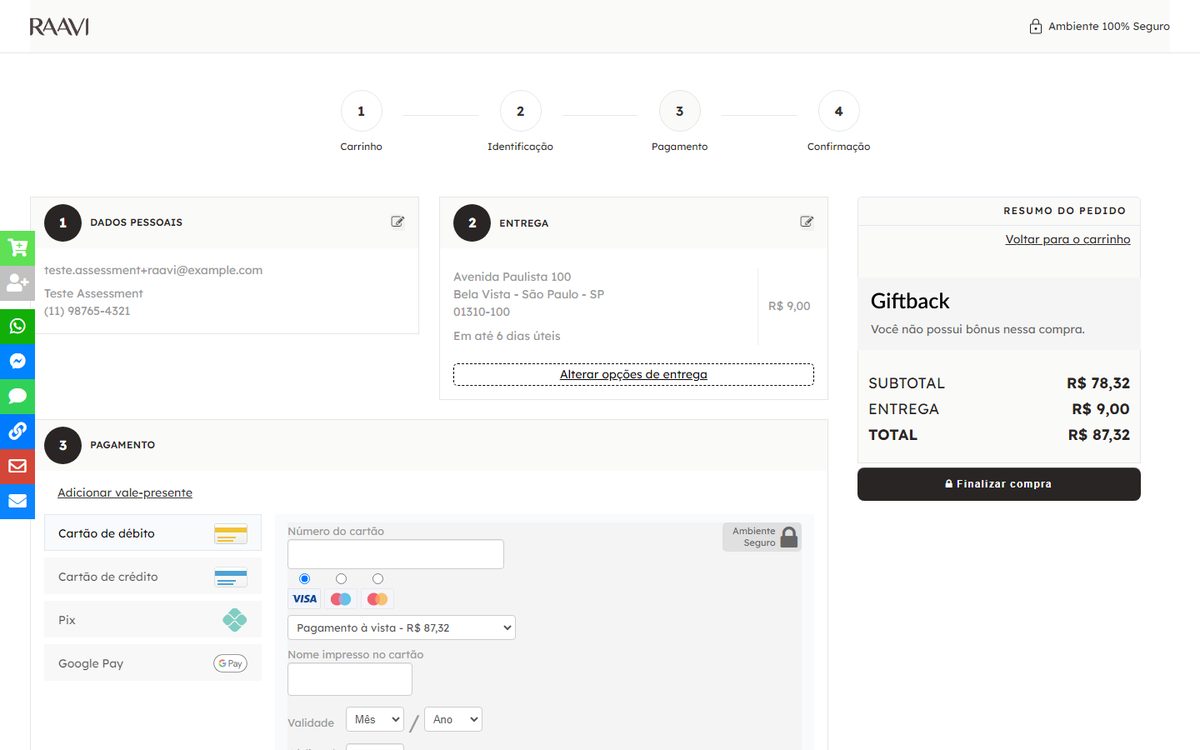The image size is (1200, 750).
Task: Edit Entrega with the pencil icon
Action: pos(807,222)
